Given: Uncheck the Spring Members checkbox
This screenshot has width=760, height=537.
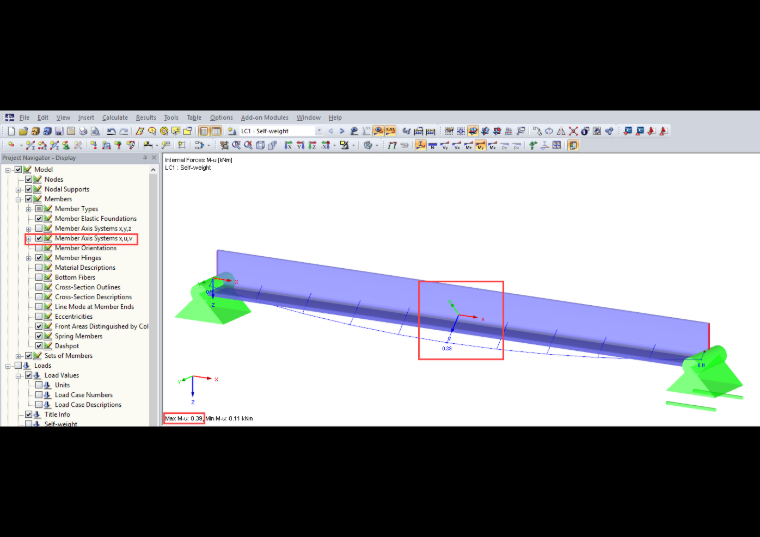Looking at the screenshot, I should 39,336.
